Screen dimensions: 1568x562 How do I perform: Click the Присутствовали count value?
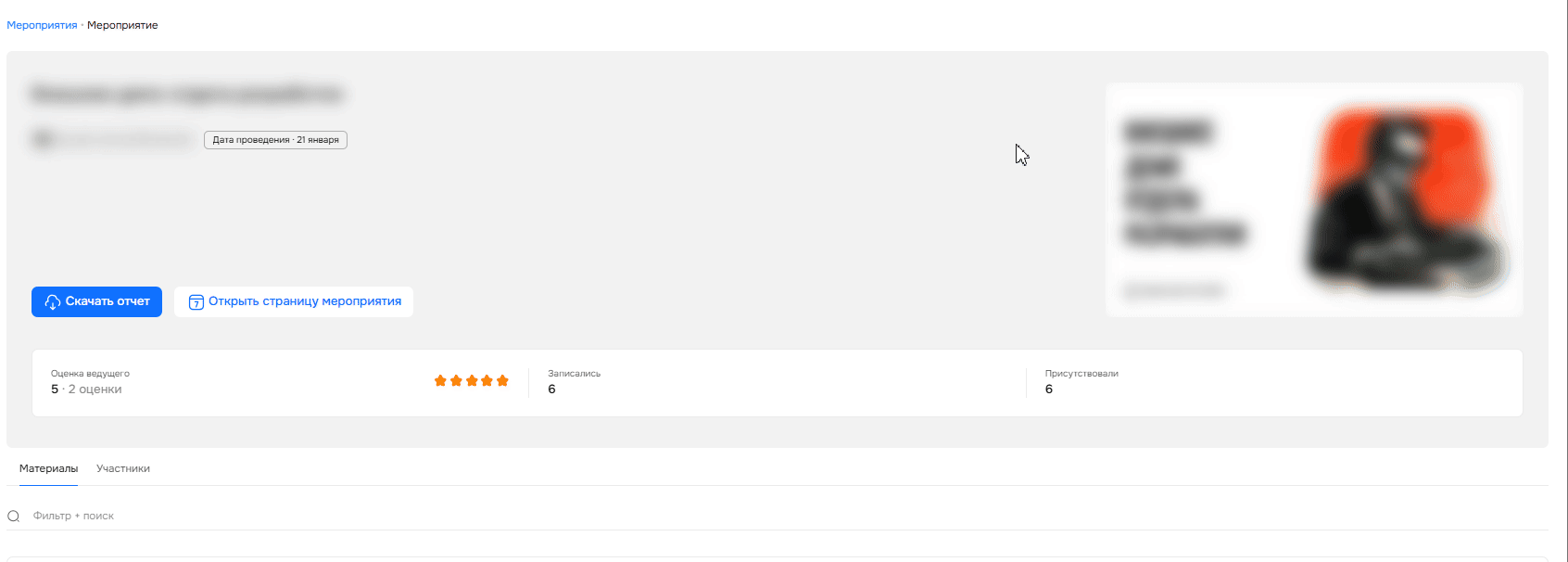tap(1049, 390)
